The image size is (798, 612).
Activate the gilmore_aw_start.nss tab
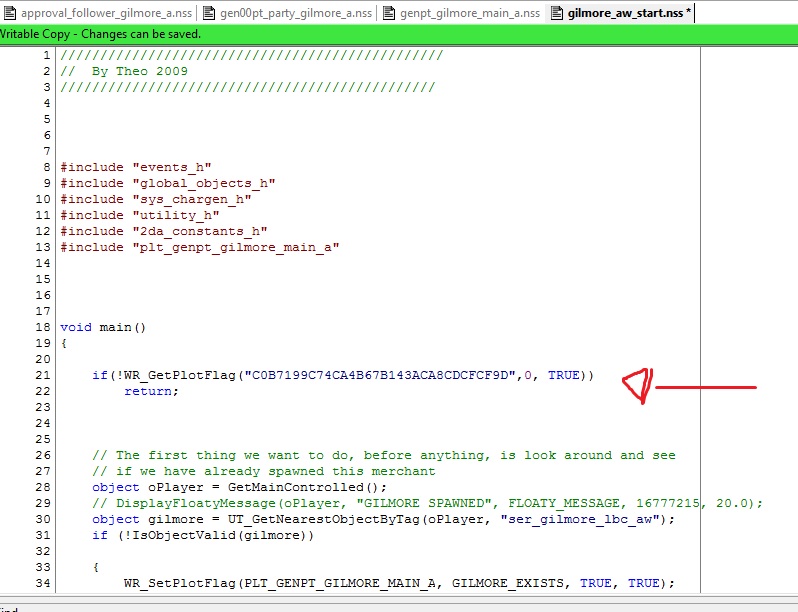pyautogui.click(x=628, y=13)
